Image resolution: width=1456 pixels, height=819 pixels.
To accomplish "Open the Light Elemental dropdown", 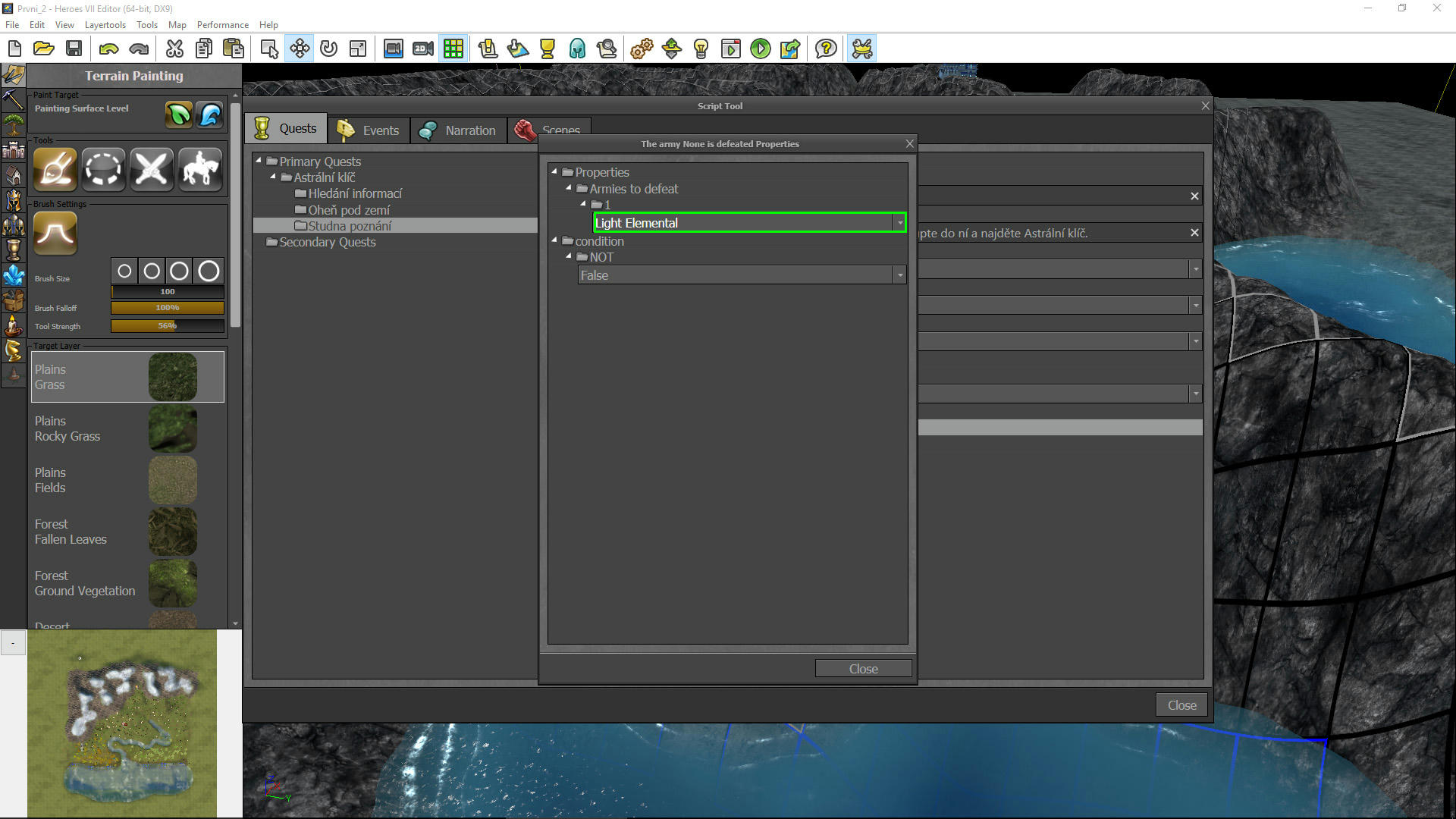I will tap(899, 223).
